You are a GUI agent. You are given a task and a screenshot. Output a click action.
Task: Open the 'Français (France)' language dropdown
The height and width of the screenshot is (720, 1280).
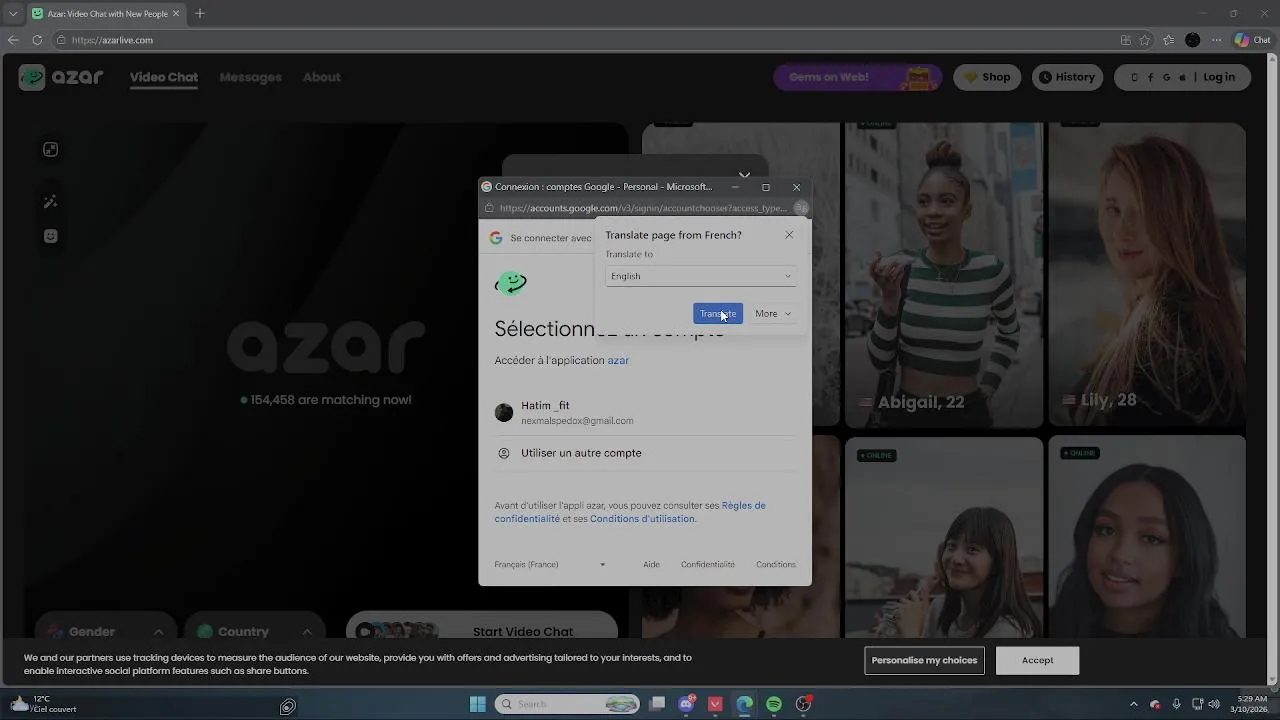(x=550, y=565)
